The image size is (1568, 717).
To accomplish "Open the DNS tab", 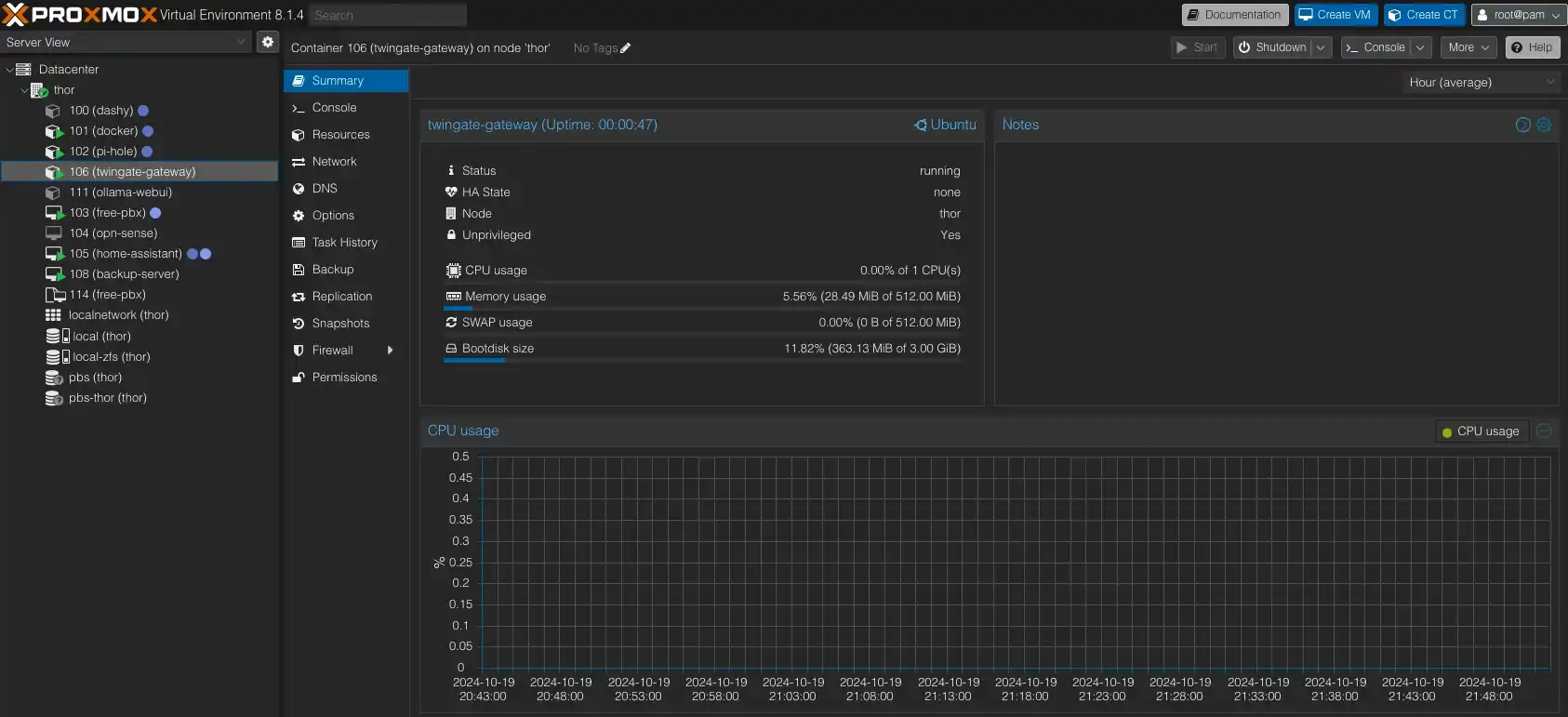I will tap(346, 189).
